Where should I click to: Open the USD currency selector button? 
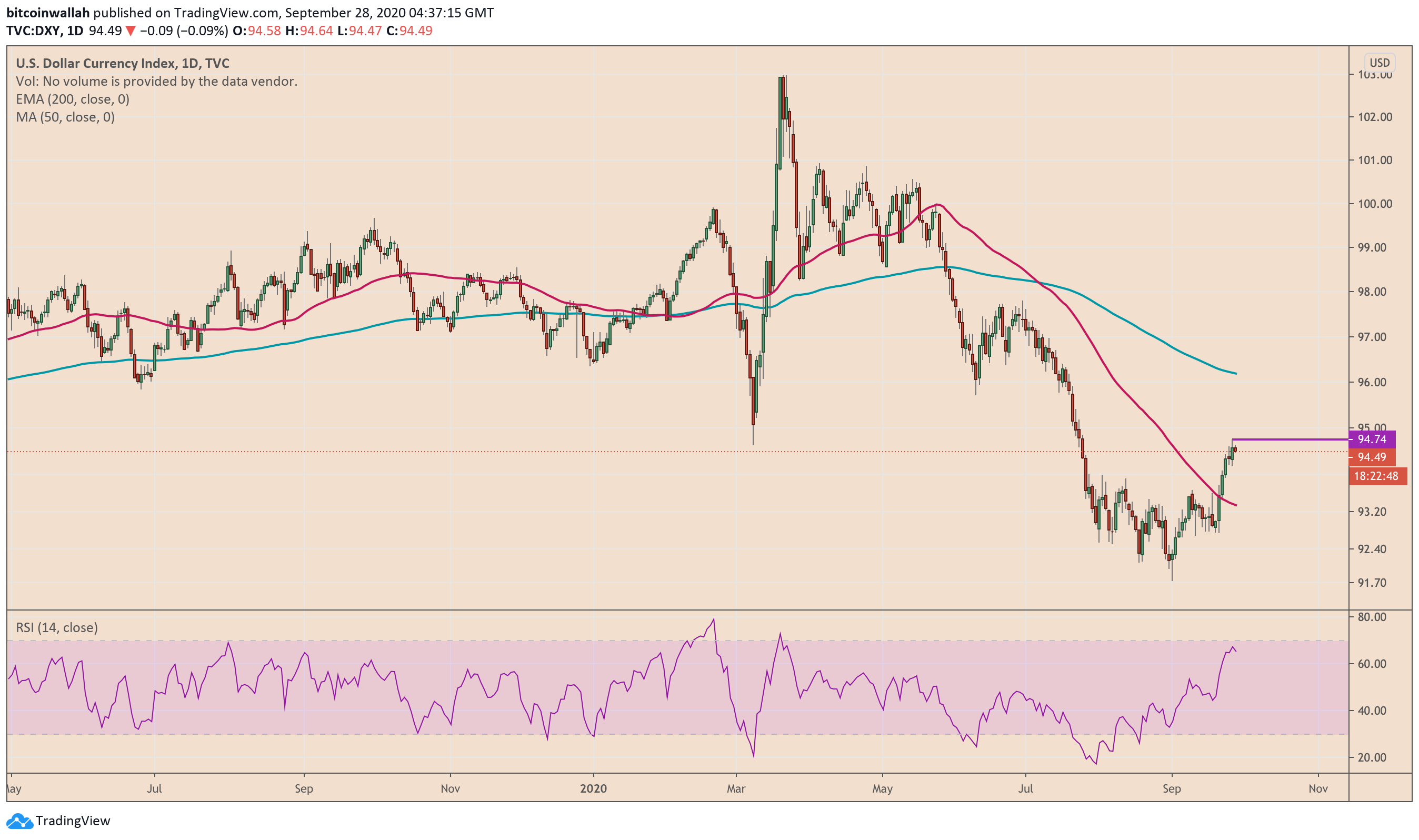tap(1380, 63)
